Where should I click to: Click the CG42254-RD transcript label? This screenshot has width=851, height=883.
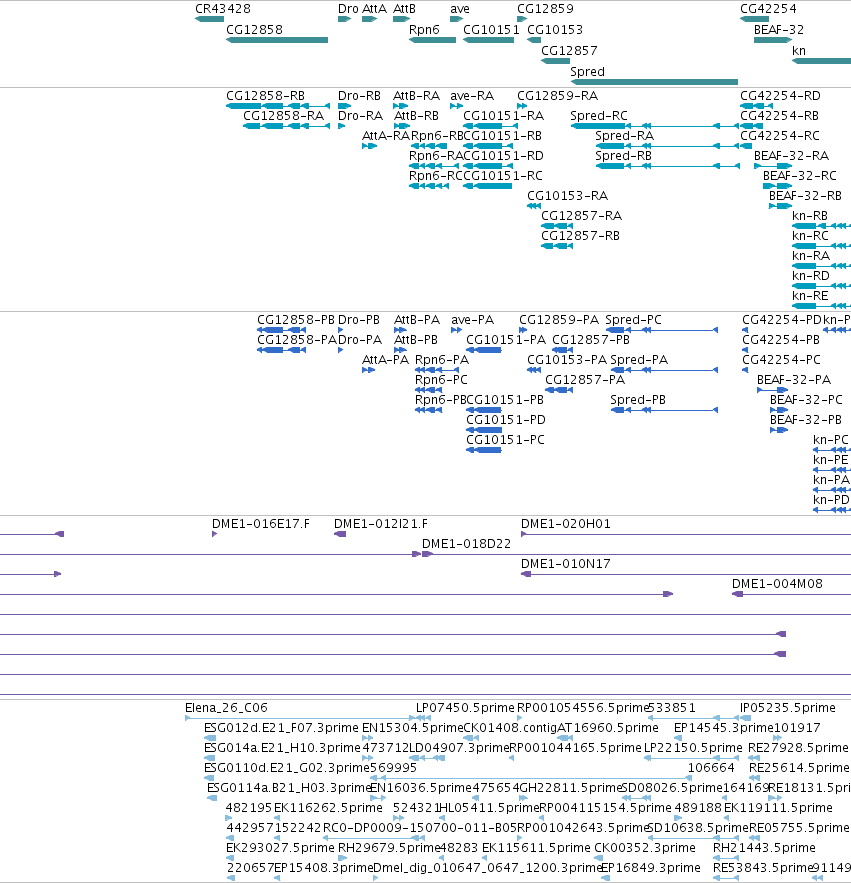(x=780, y=96)
